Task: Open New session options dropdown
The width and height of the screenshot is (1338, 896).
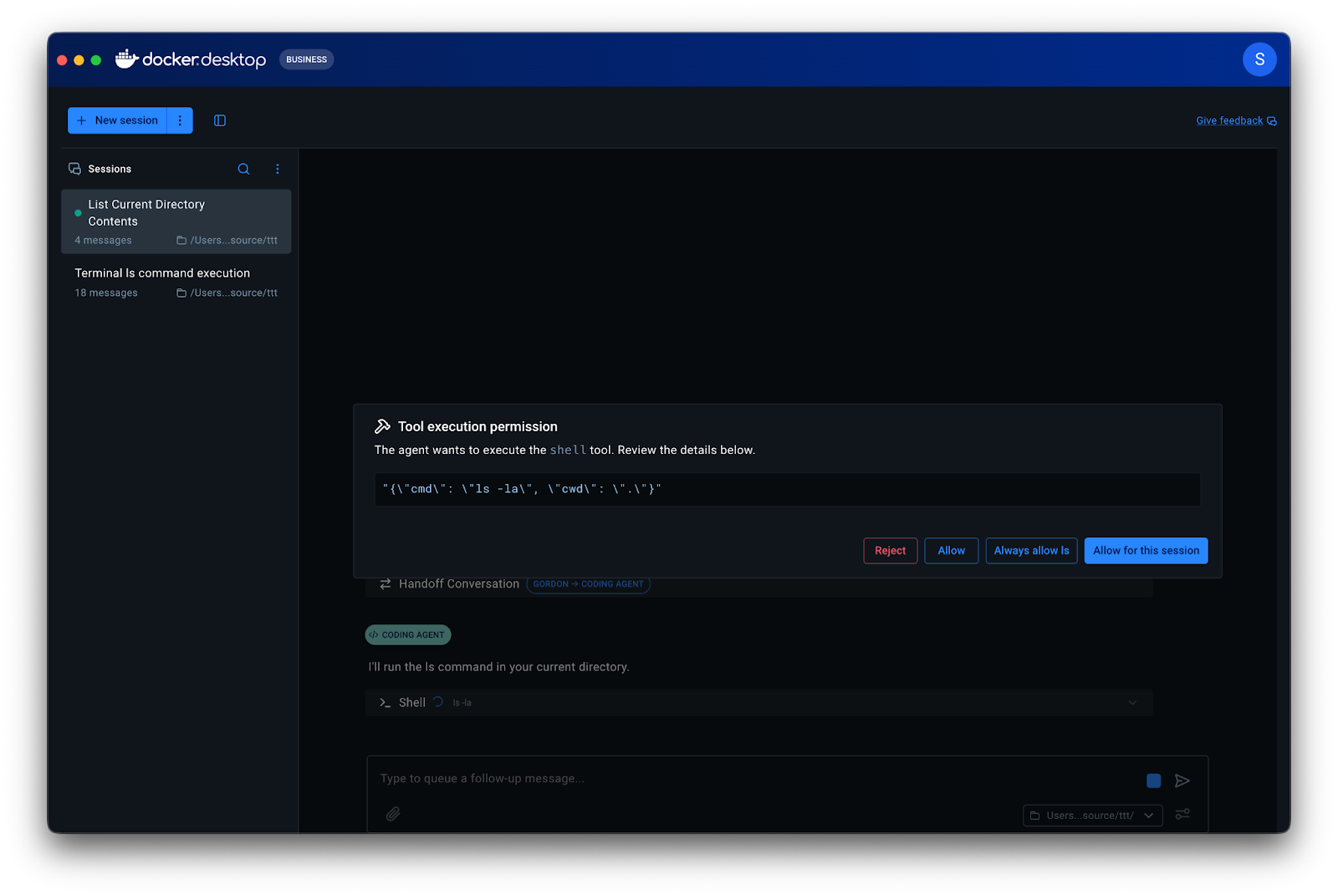Action: (x=180, y=120)
